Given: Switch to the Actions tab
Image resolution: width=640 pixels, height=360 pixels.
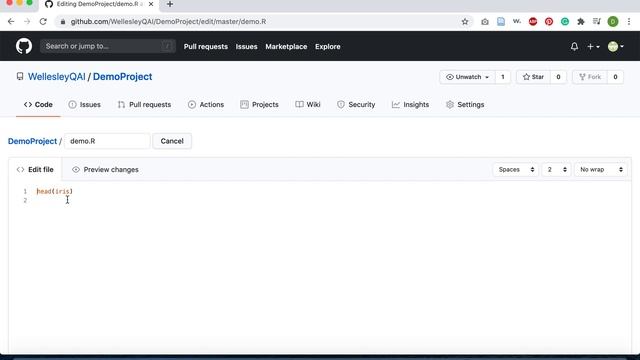Looking at the screenshot, I should pos(206,104).
